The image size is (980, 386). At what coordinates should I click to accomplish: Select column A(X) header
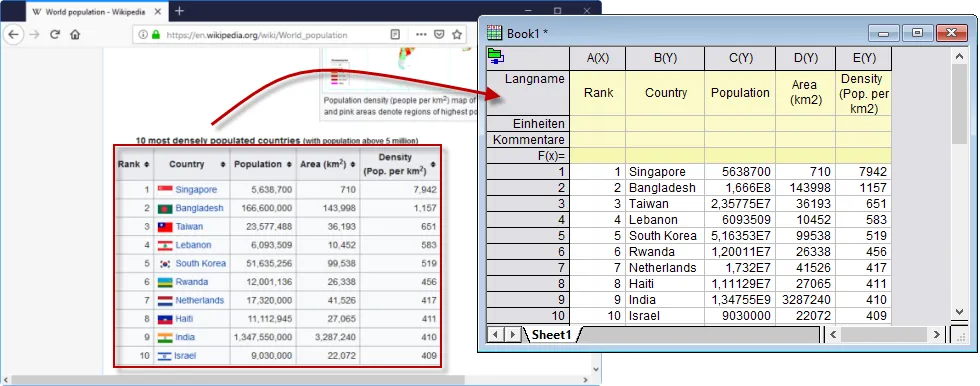click(x=598, y=58)
